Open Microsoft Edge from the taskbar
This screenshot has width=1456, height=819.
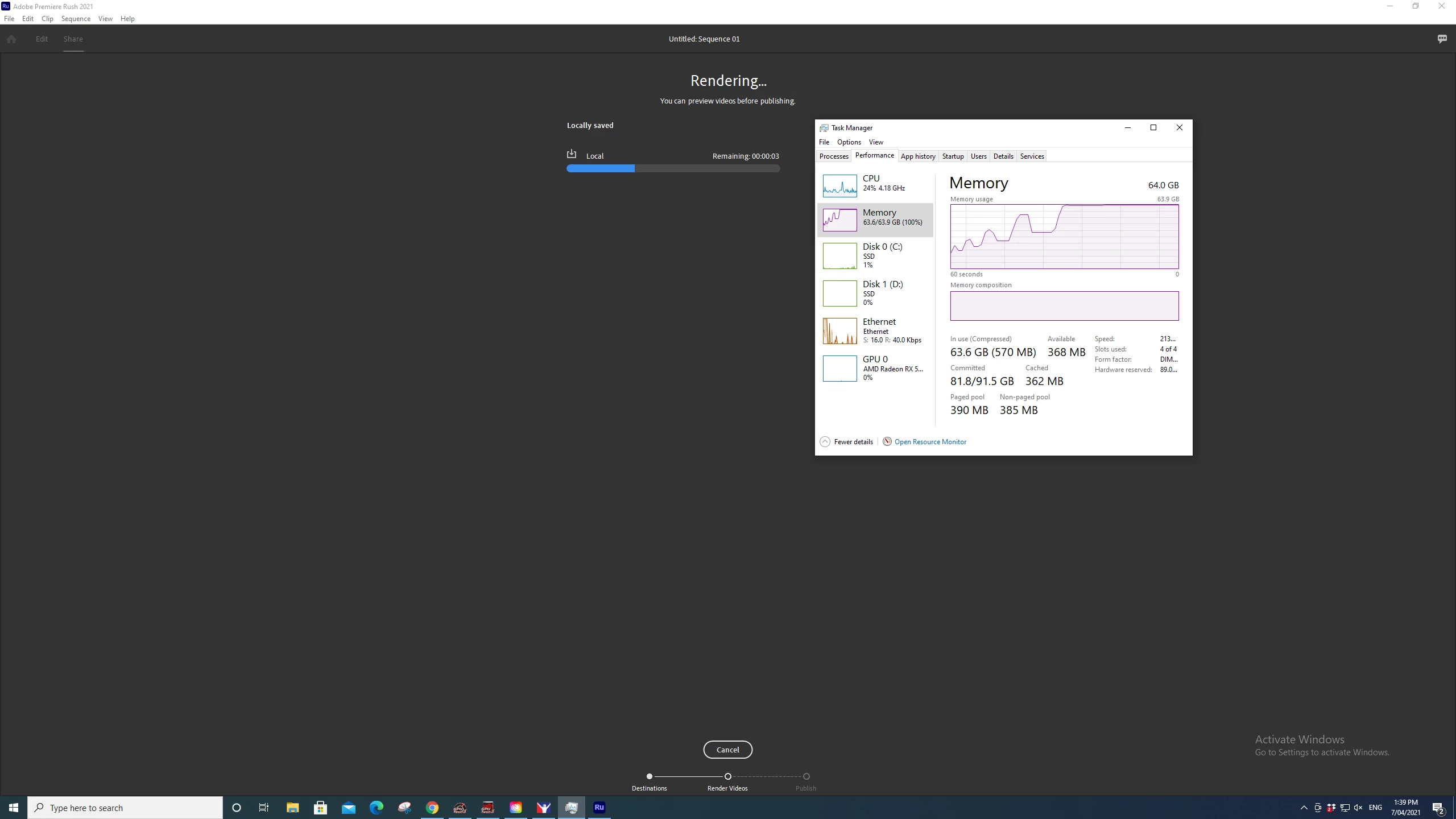click(x=377, y=808)
